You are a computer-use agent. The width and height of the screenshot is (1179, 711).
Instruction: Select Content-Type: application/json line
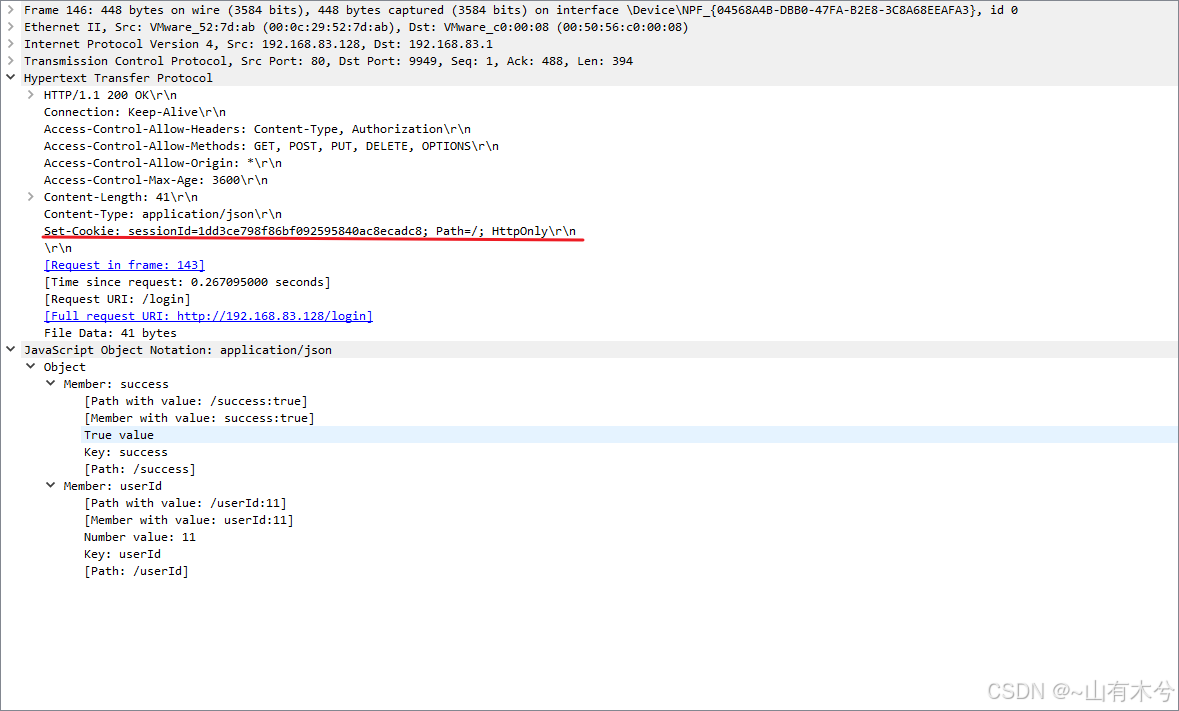click(162, 214)
